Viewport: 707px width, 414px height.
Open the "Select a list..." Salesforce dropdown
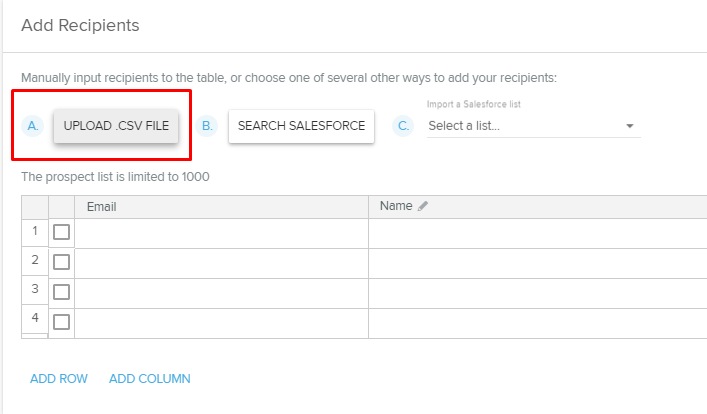pos(532,126)
